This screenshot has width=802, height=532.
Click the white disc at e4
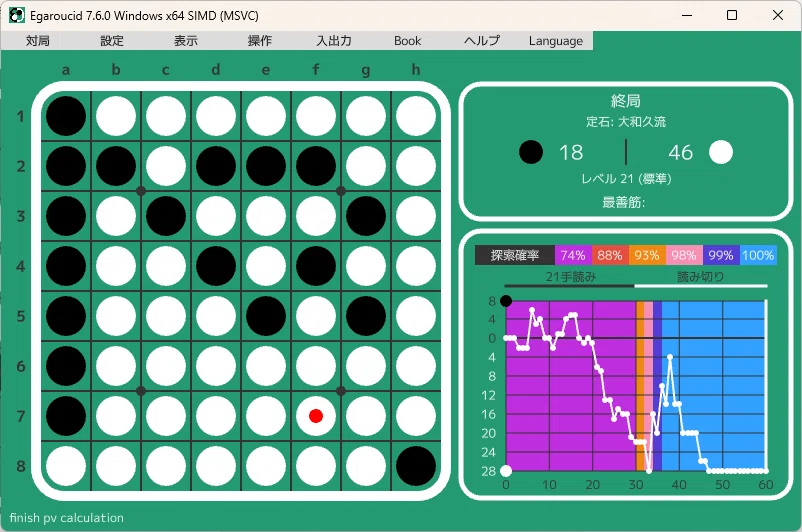tap(266, 266)
